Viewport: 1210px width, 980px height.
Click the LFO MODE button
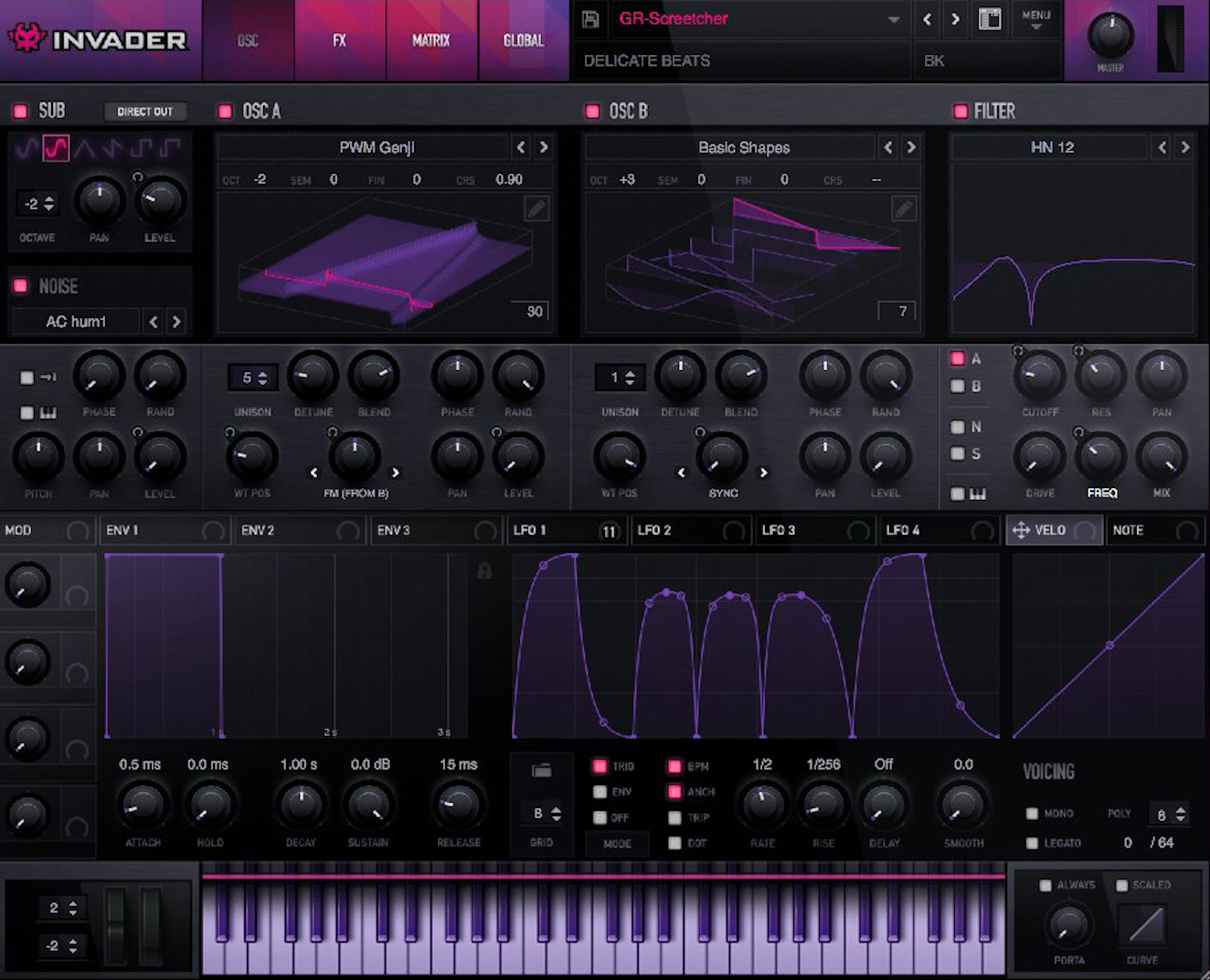[617, 844]
